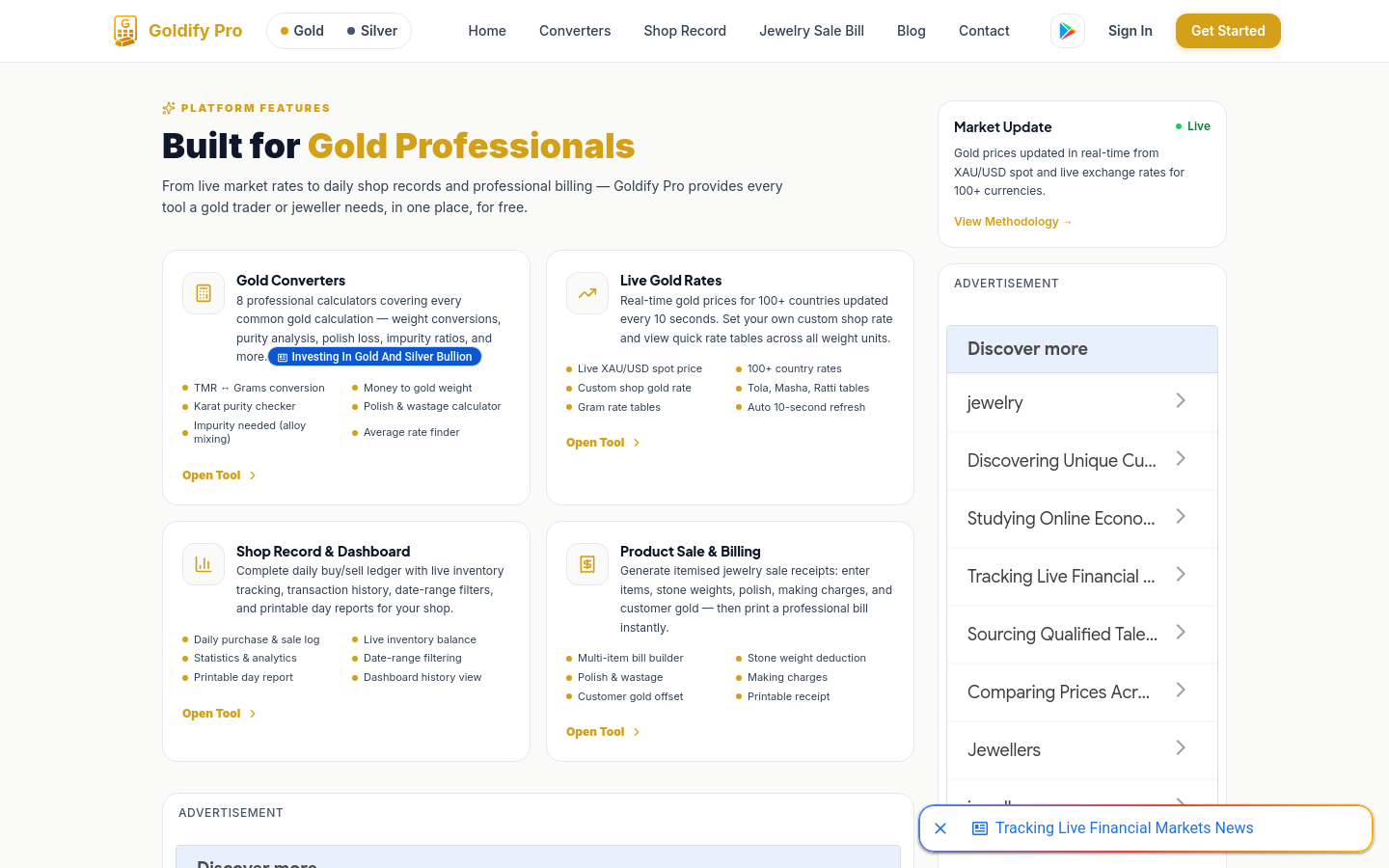Open Tool chevron for Gold Converters
Viewport: 1389px width, 868px height.
point(253,475)
